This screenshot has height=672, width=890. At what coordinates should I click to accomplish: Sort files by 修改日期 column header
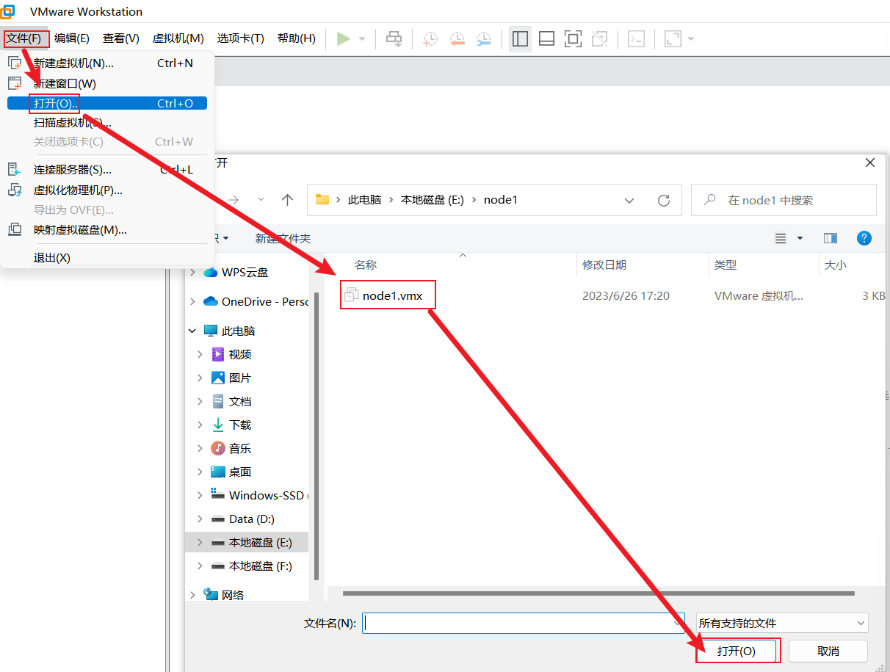click(x=604, y=265)
